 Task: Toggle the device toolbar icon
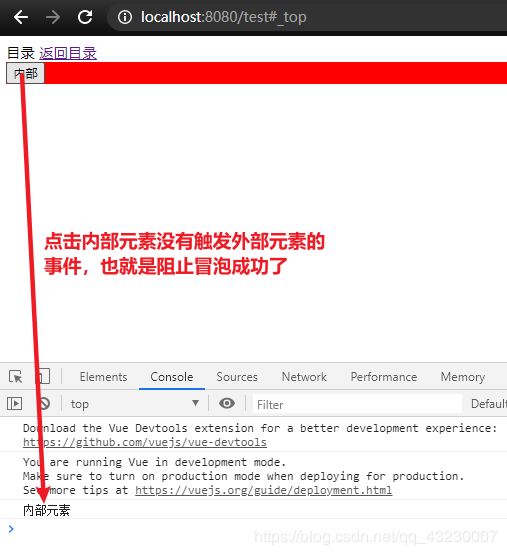tap(42, 376)
